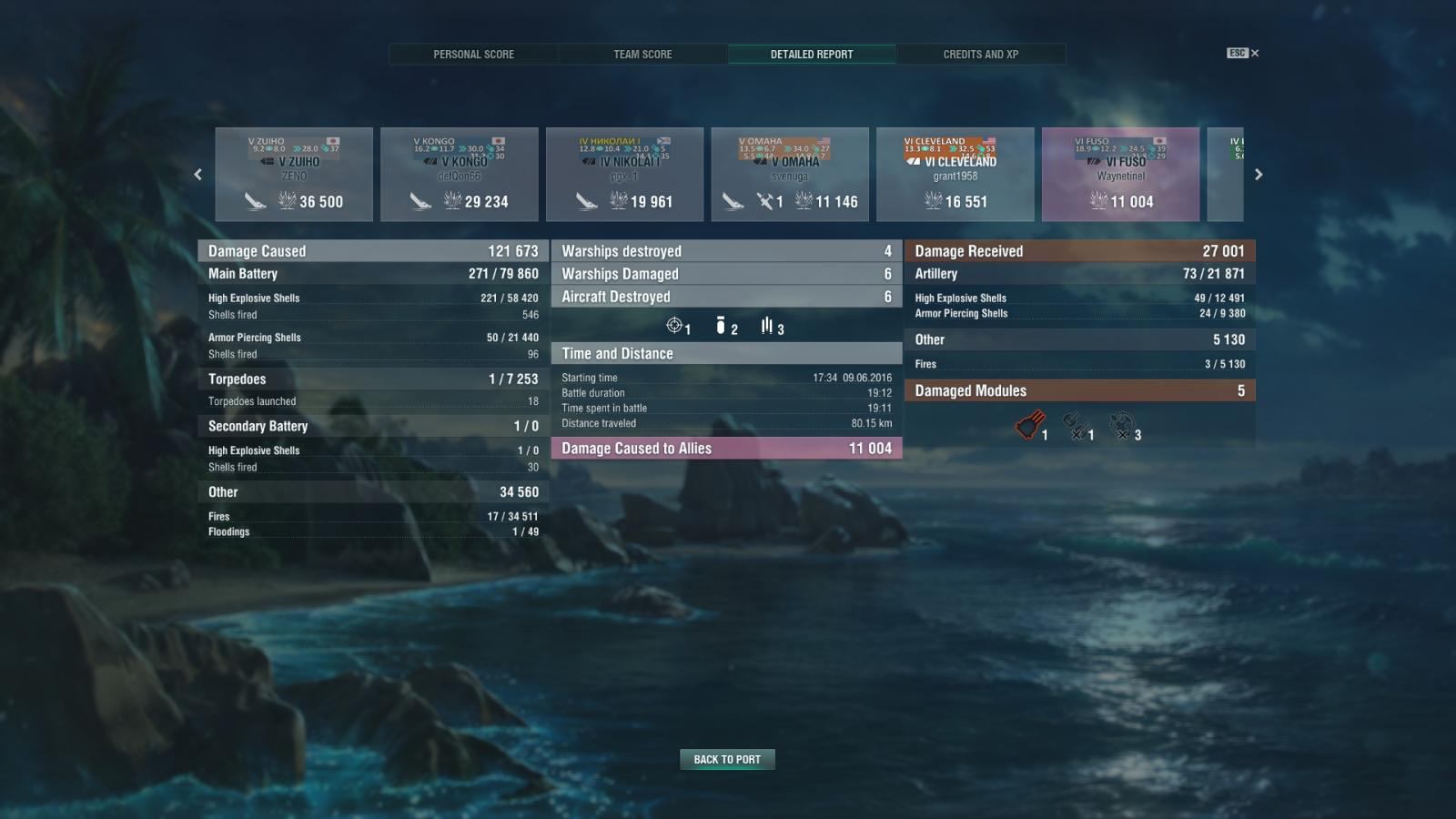Show previous ships with the left arrow

(x=198, y=174)
